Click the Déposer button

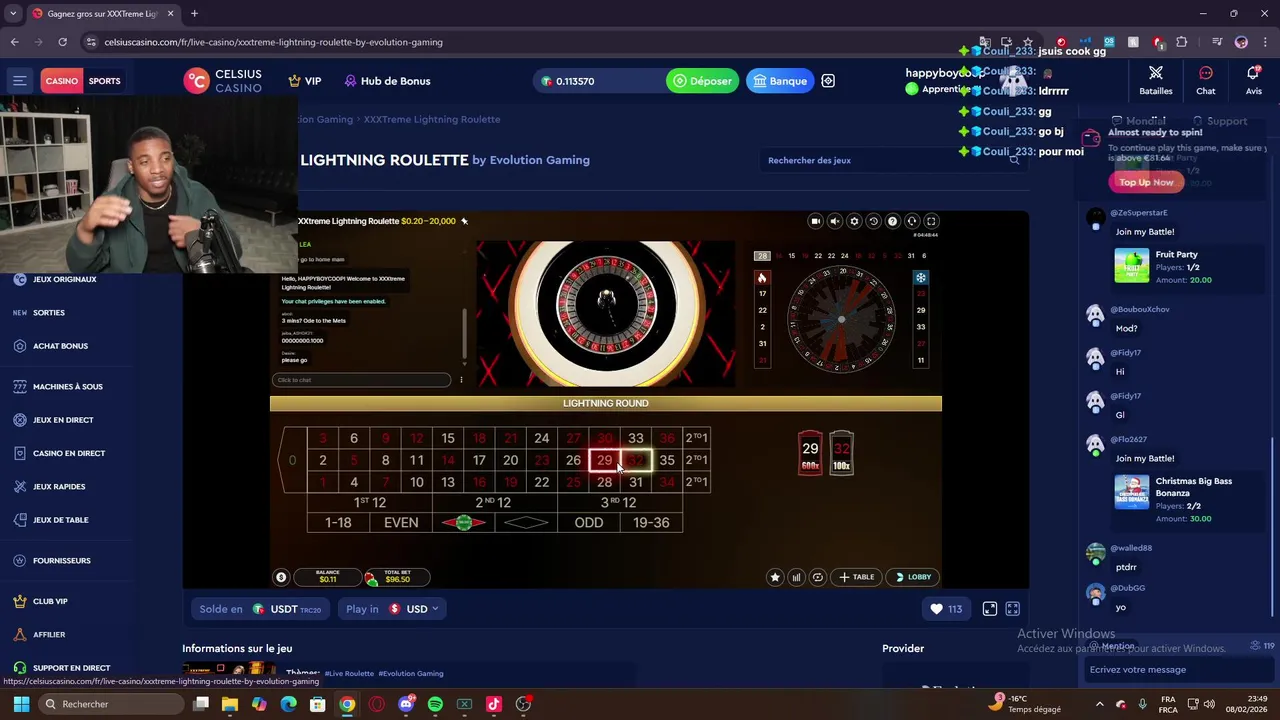point(703,81)
